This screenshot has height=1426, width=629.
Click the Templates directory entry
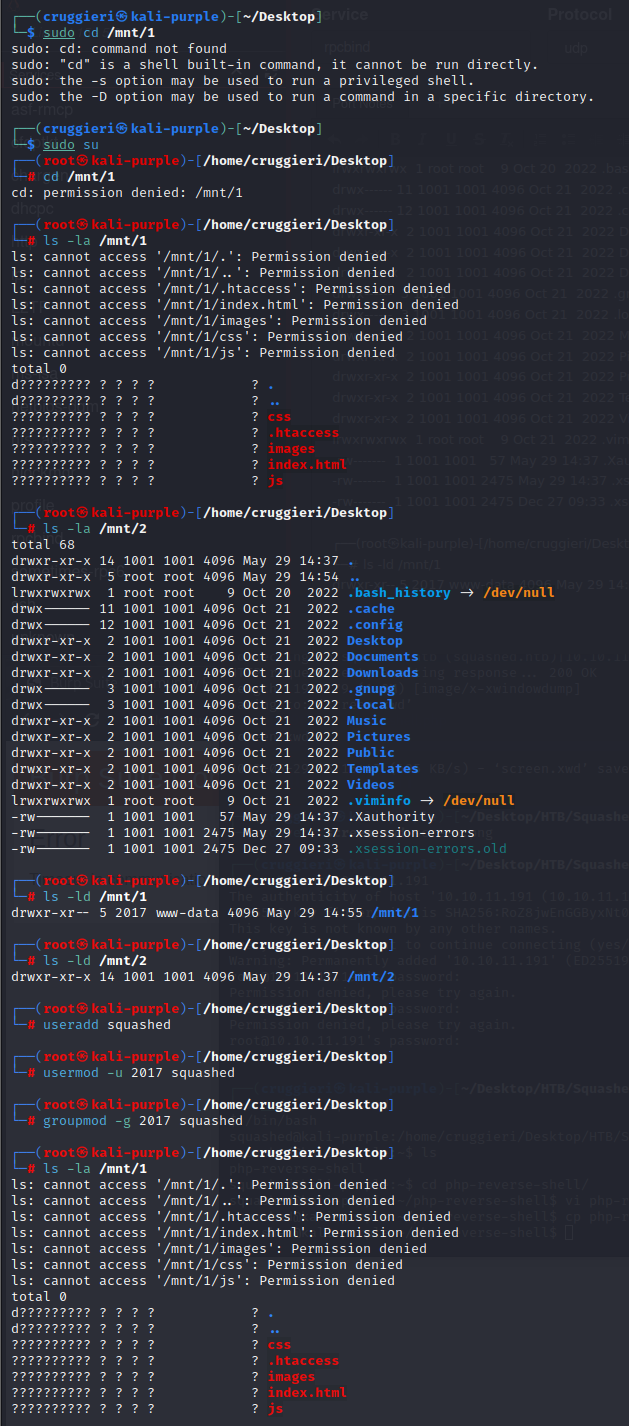tap(382, 769)
